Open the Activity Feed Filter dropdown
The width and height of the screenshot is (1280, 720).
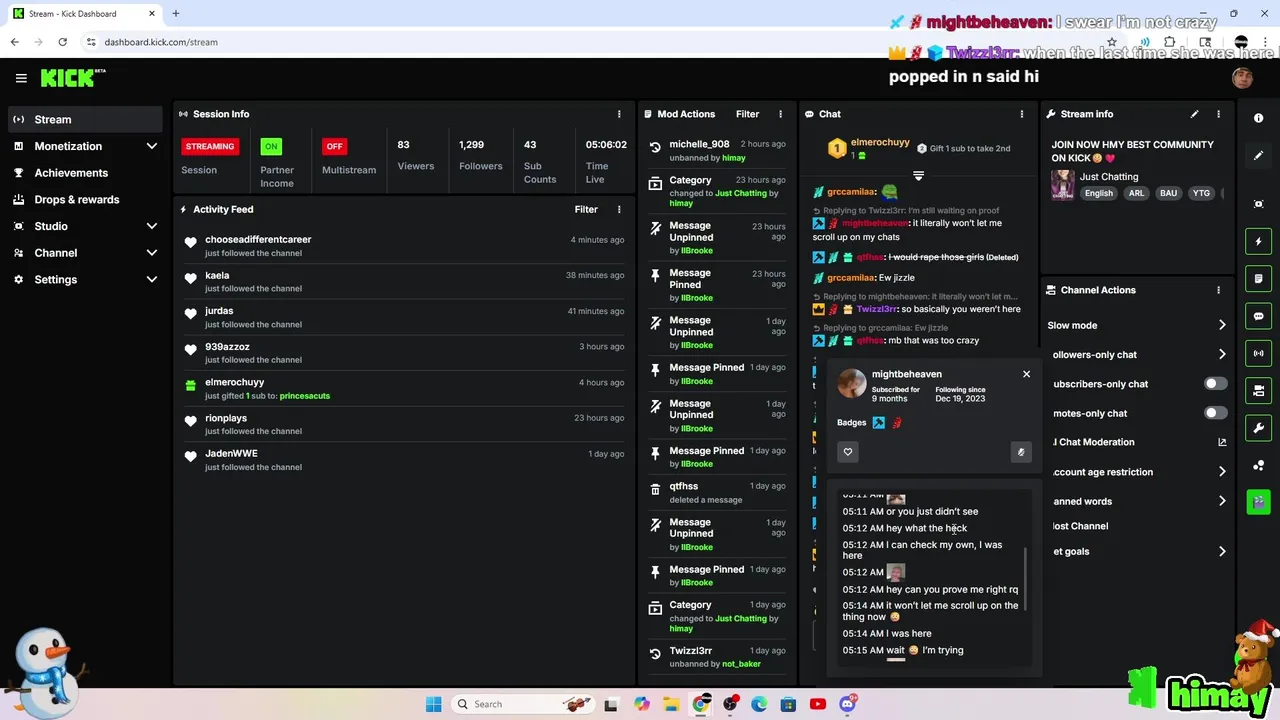tap(586, 209)
